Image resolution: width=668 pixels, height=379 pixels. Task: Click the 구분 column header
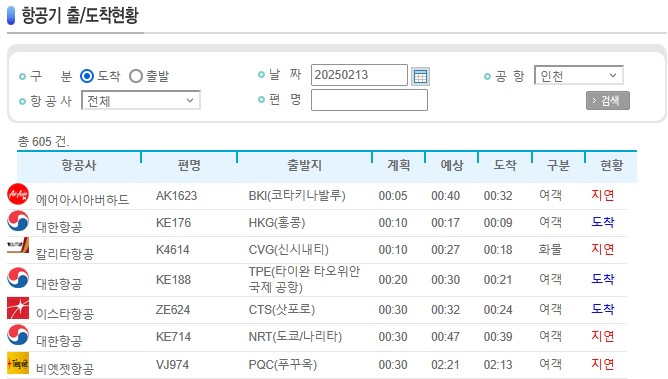tap(558, 165)
